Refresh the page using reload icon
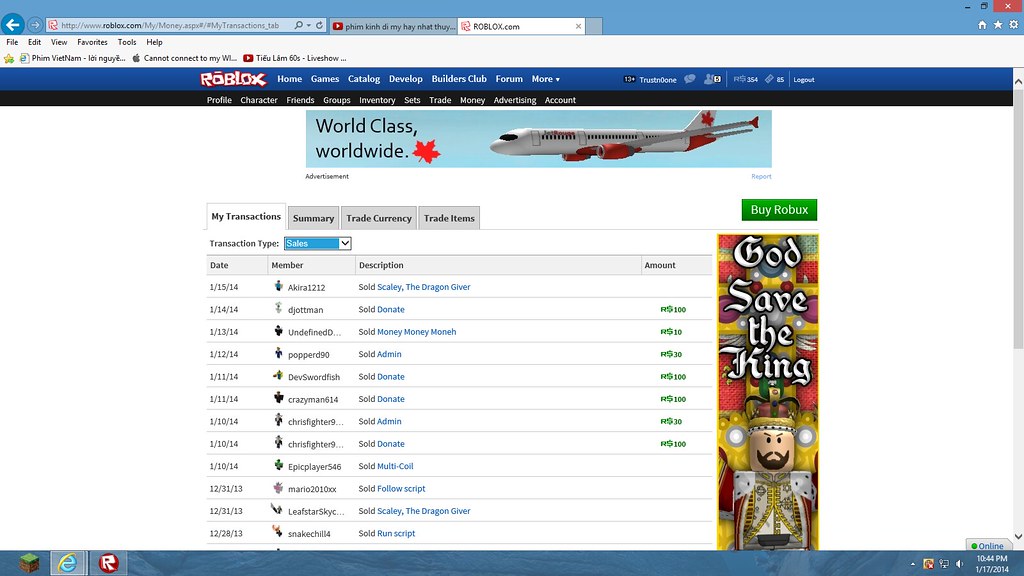Image resolution: width=1024 pixels, height=576 pixels. tap(319, 25)
